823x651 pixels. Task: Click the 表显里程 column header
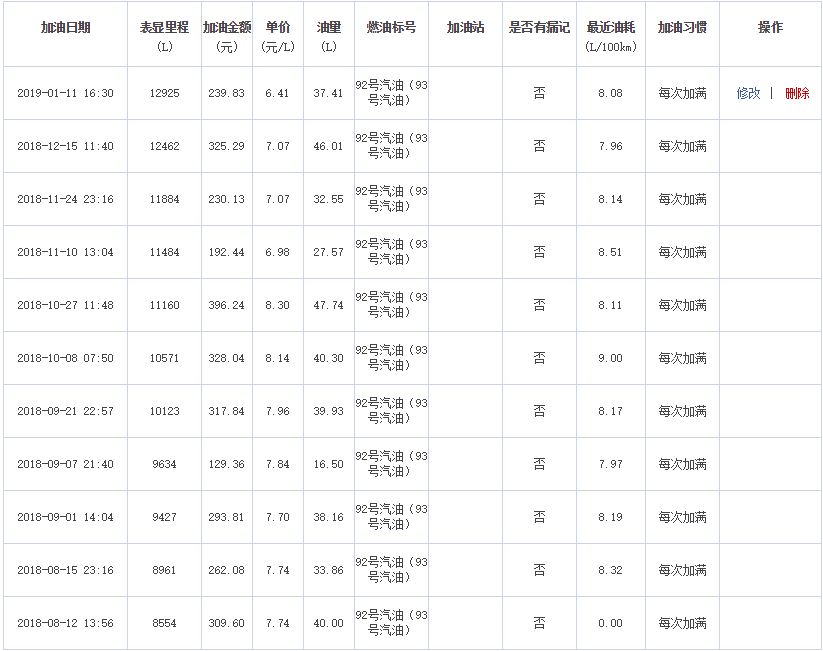tap(164, 27)
